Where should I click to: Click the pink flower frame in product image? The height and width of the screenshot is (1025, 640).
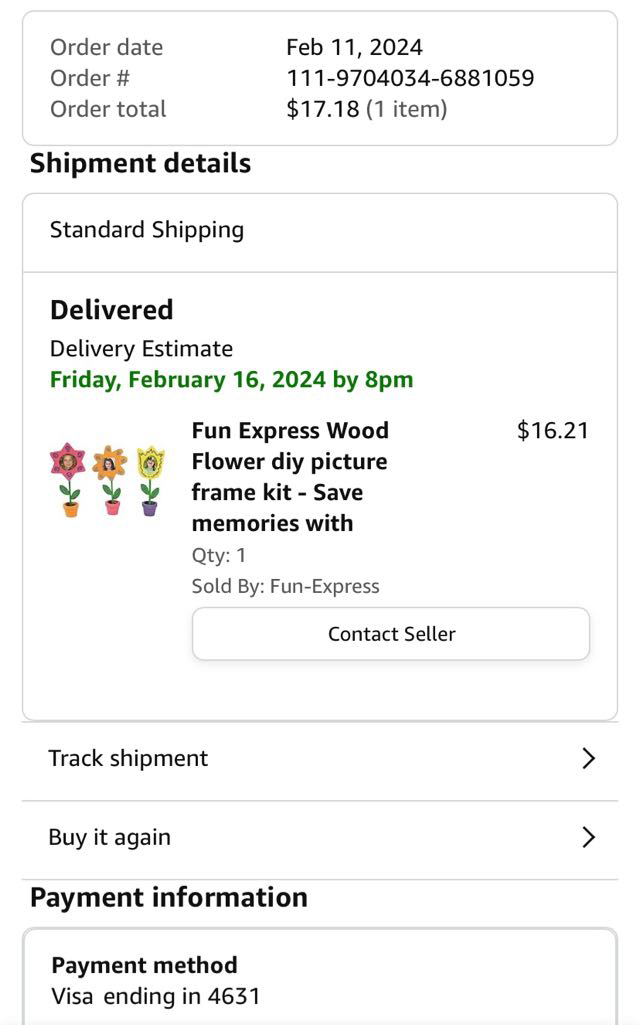click(x=68, y=462)
